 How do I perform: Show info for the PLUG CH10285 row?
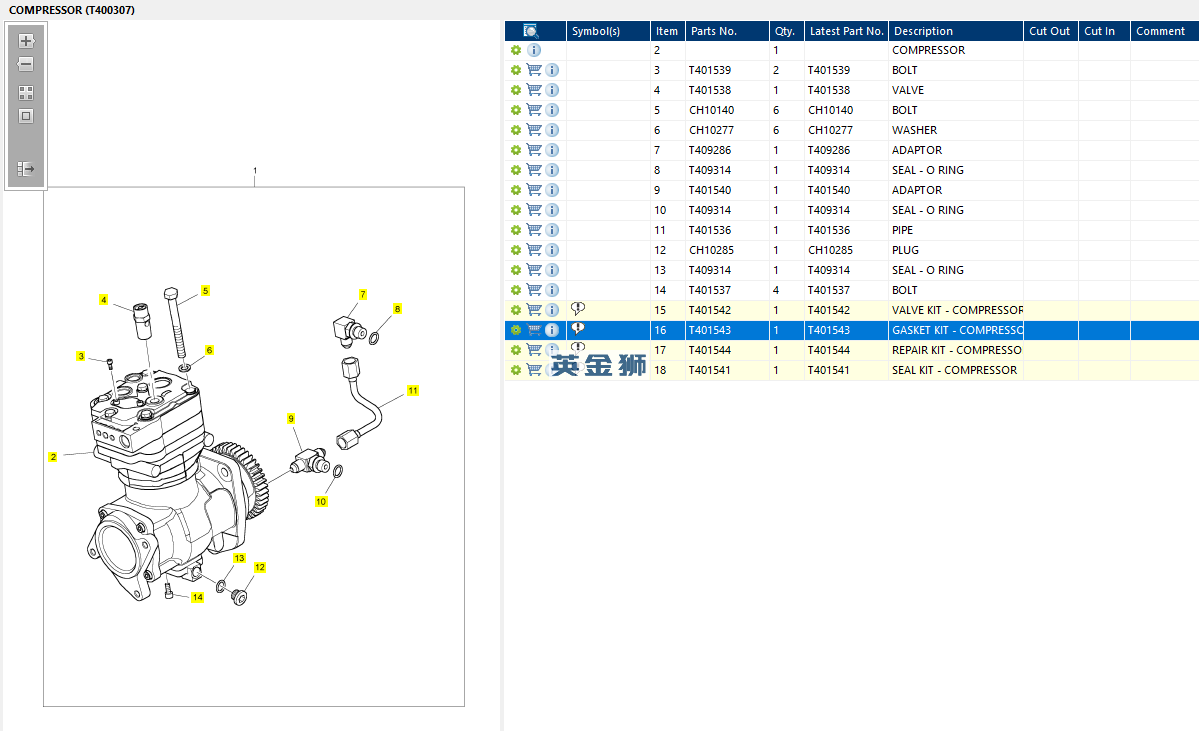[x=552, y=250]
